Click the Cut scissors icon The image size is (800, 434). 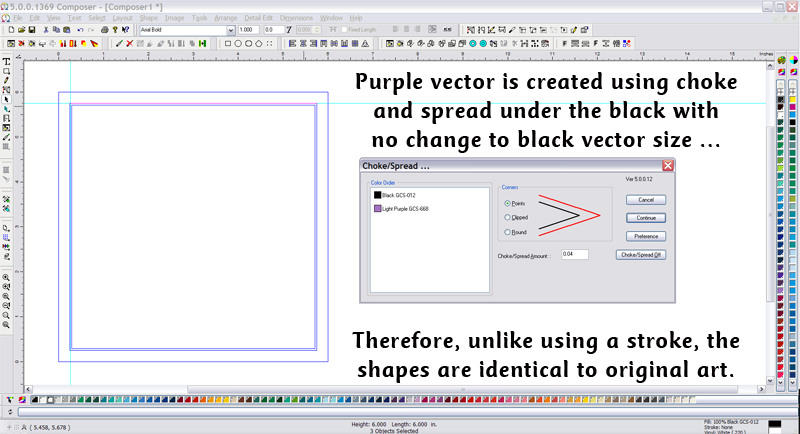(46, 30)
